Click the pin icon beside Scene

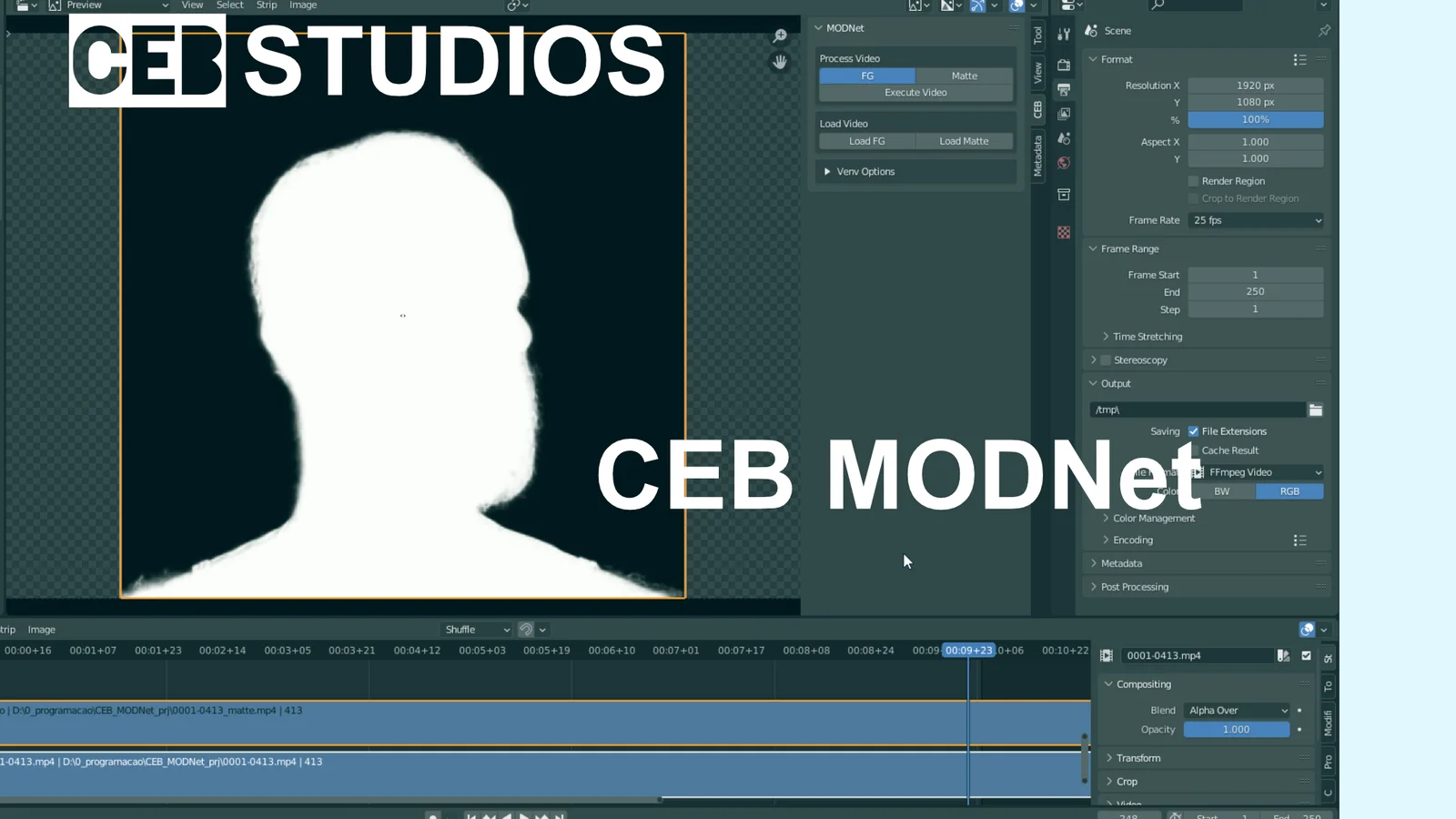point(1324,31)
